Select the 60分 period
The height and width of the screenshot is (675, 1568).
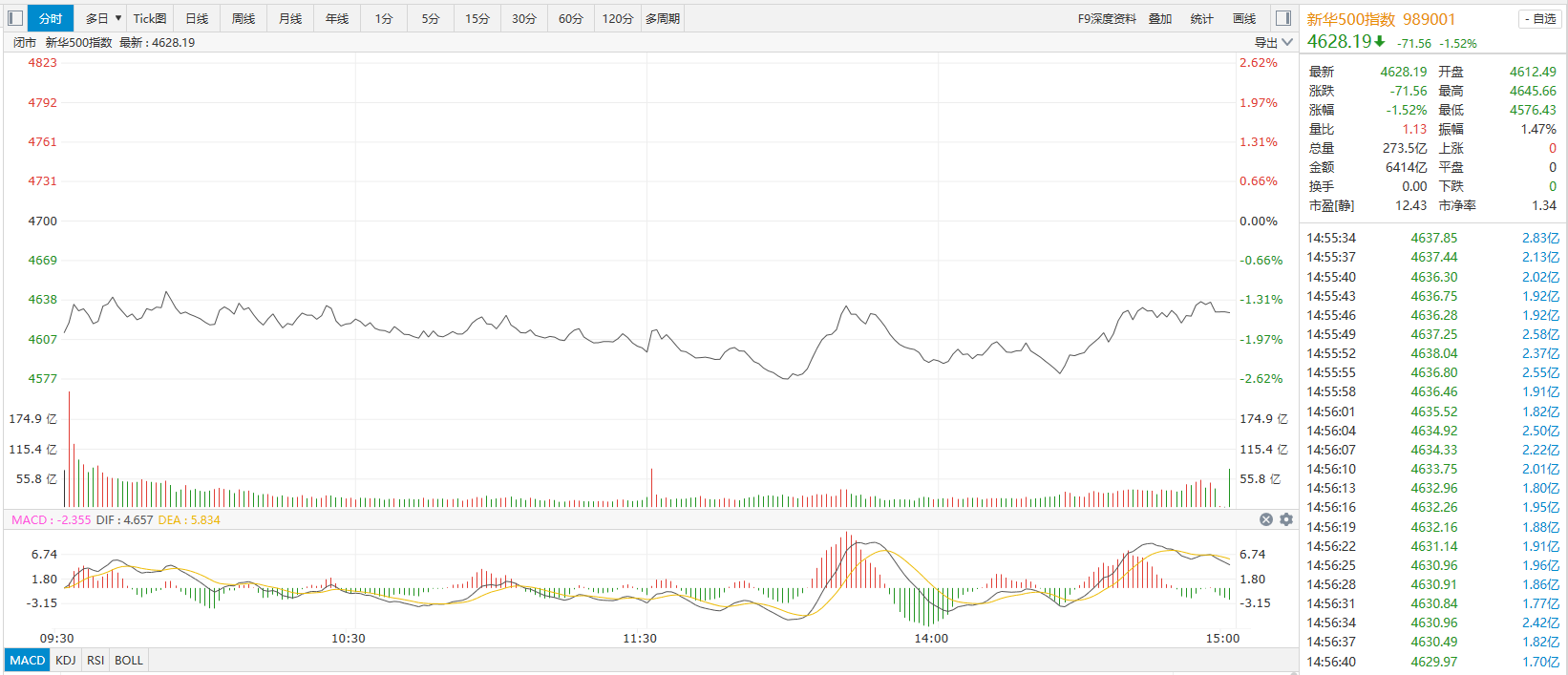[571, 18]
